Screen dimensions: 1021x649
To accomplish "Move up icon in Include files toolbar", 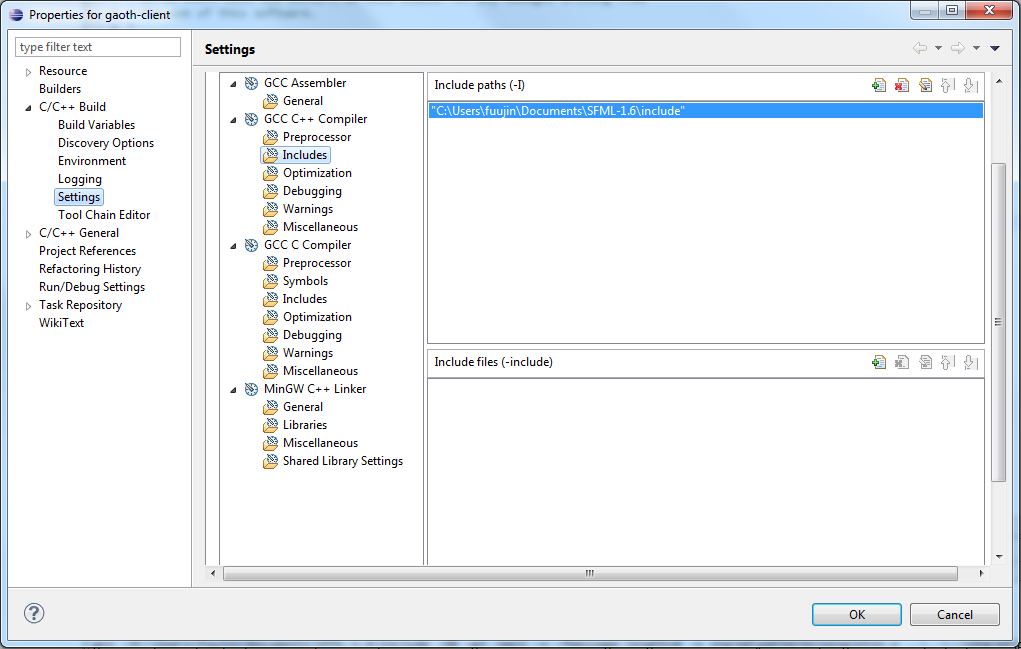I will [x=948, y=362].
